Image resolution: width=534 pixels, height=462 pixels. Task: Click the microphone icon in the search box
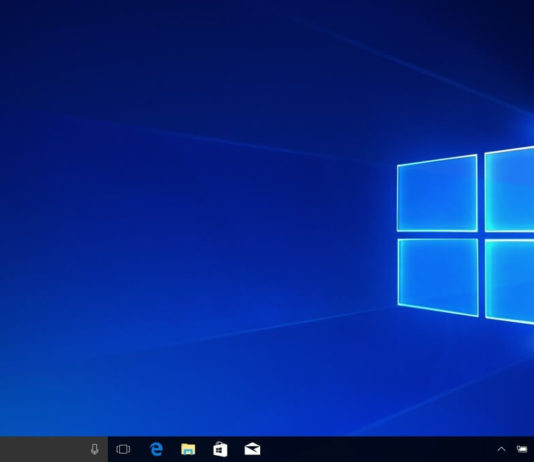click(95, 449)
